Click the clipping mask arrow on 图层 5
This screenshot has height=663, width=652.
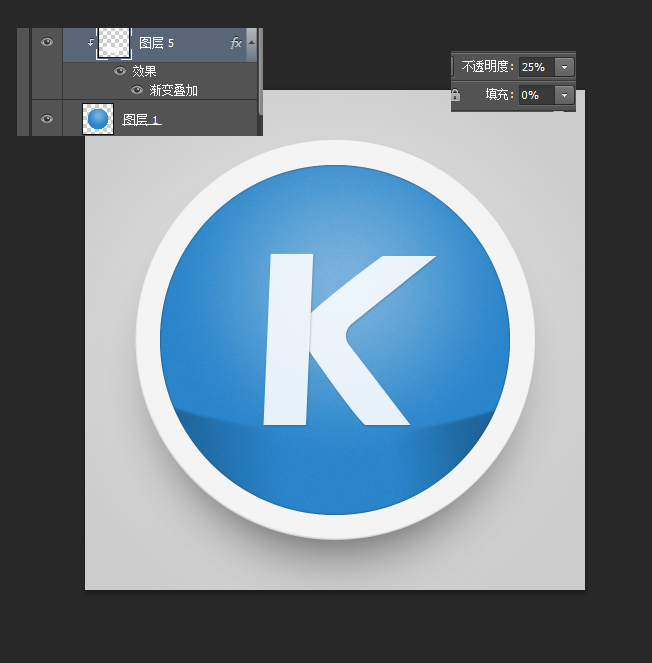point(91,43)
